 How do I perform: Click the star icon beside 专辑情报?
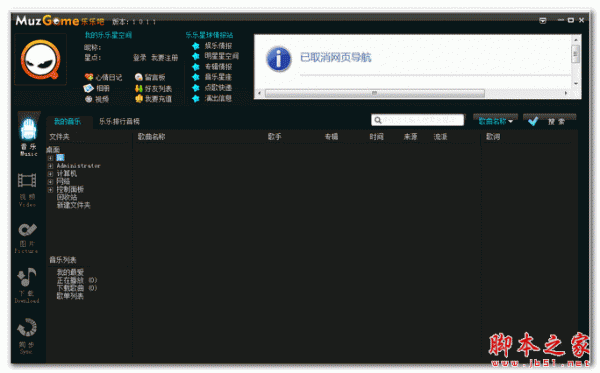click(196, 67)
